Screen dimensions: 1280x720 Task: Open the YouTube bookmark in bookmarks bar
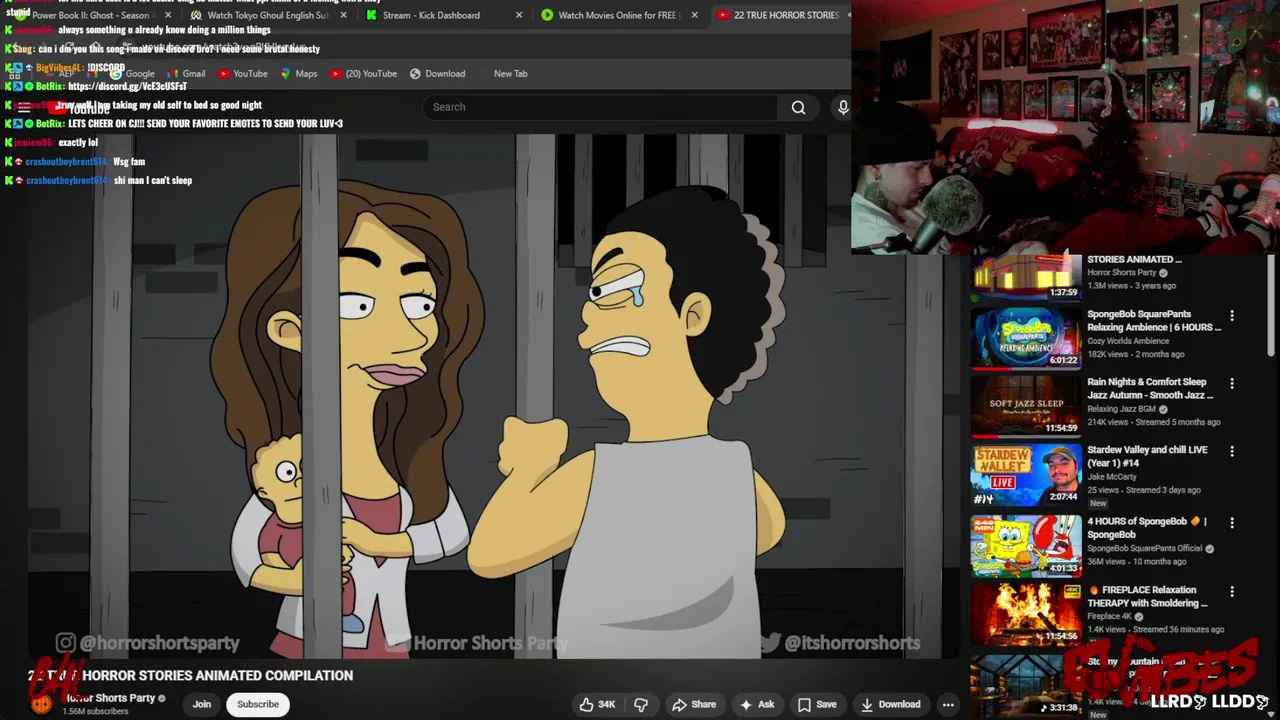pos(242,73)
